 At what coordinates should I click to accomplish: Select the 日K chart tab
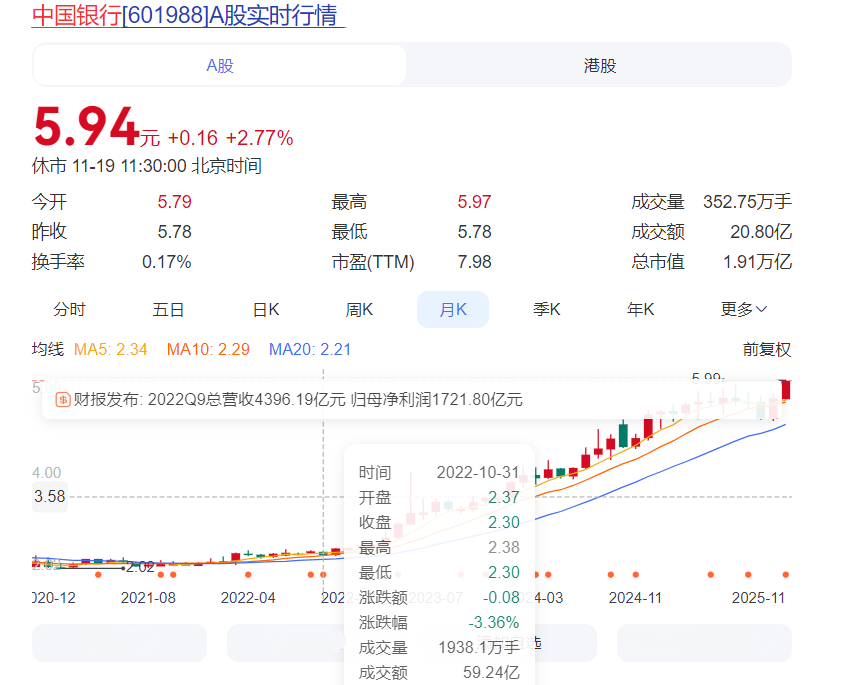click(266, 309)
